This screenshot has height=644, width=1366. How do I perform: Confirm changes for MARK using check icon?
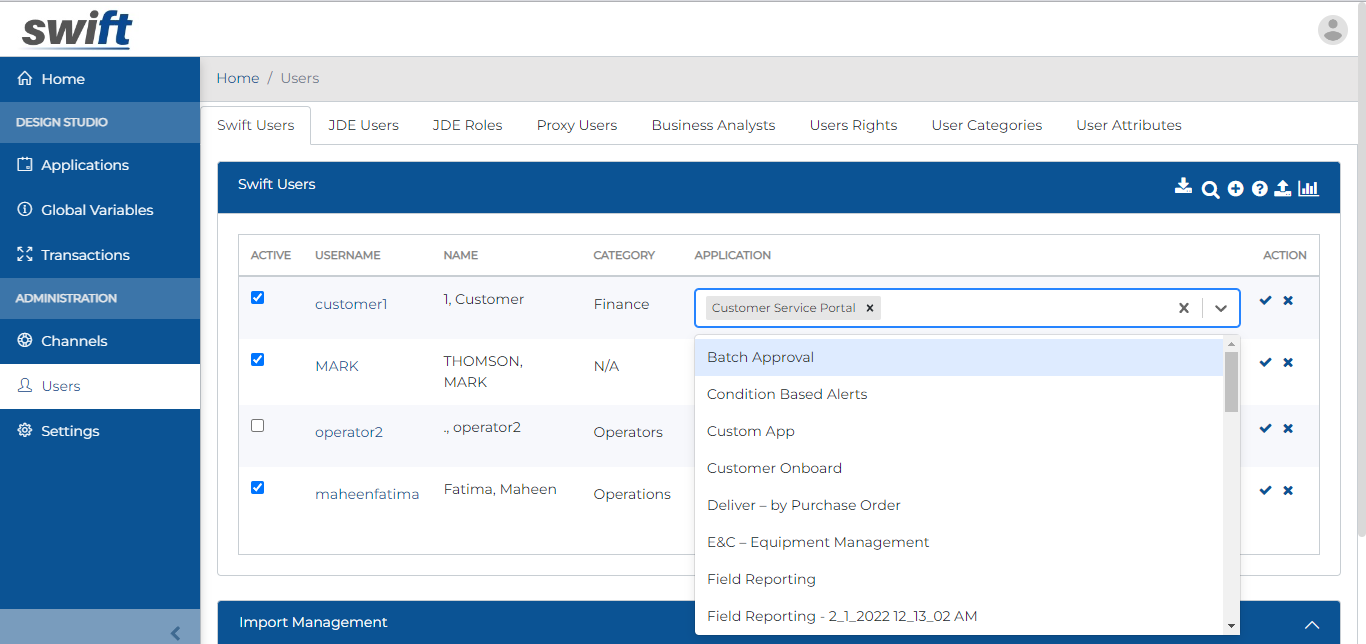point(1265,362)
